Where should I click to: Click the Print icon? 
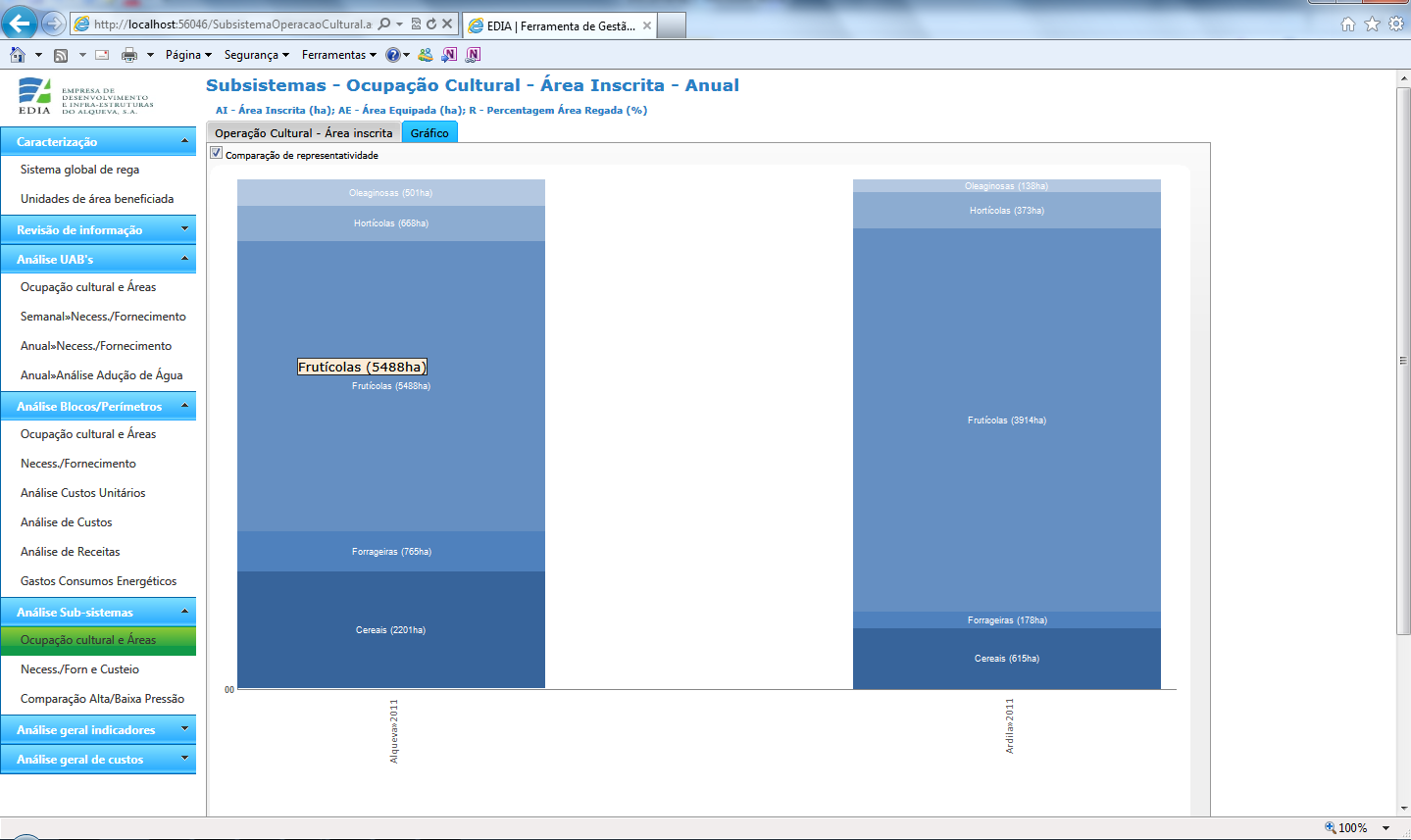(128, 55)
